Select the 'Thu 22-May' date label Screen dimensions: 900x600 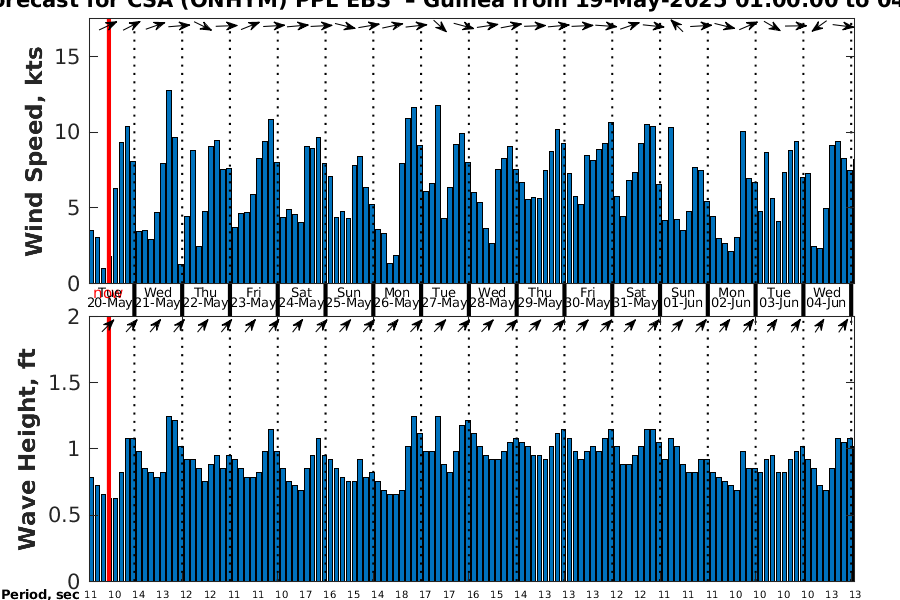pos(205,298)
